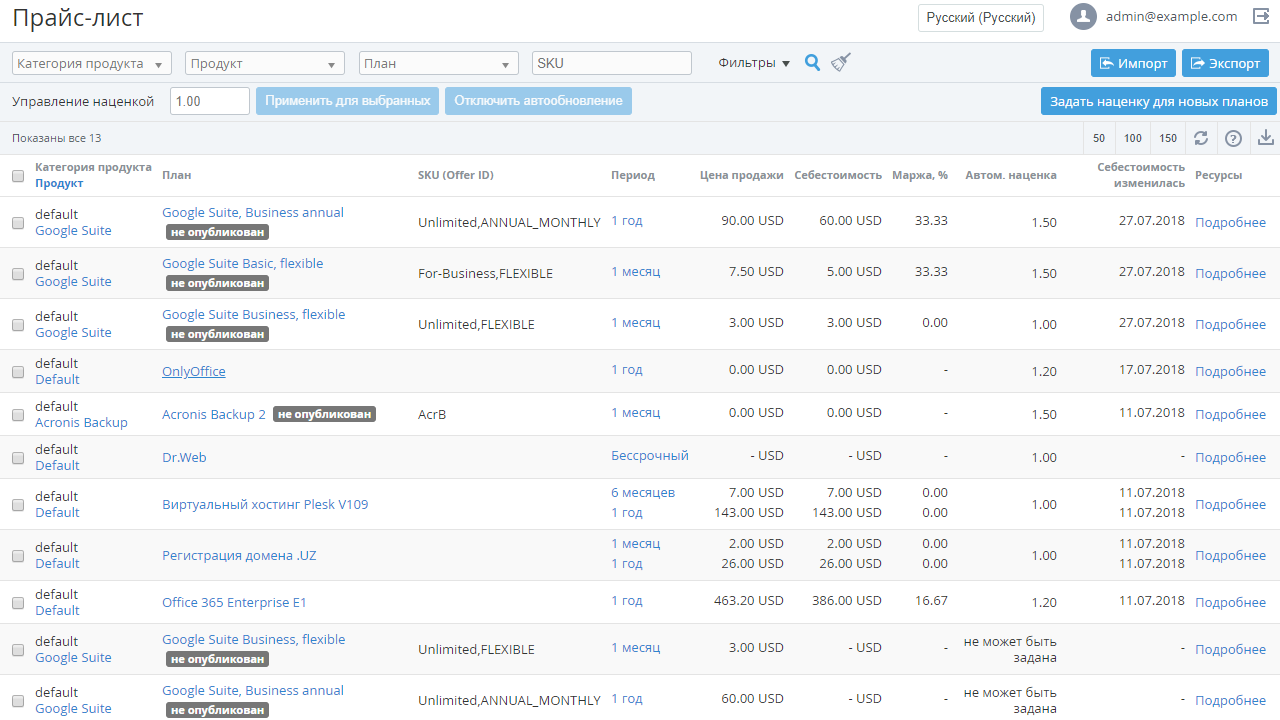Image resolution: width=1280 pixels, height=720 pixels.
Task: Select the OnlyOffice row checkbox
Action: 18,372
